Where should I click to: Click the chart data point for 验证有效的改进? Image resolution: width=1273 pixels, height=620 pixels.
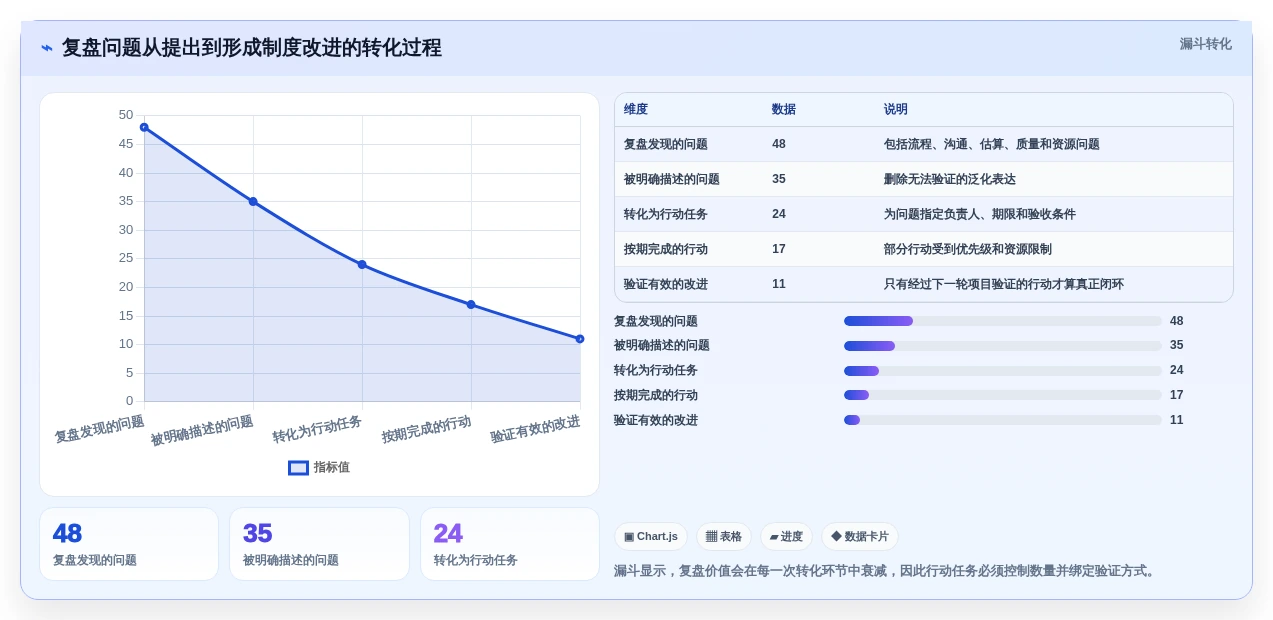click(x=580, y=339)
